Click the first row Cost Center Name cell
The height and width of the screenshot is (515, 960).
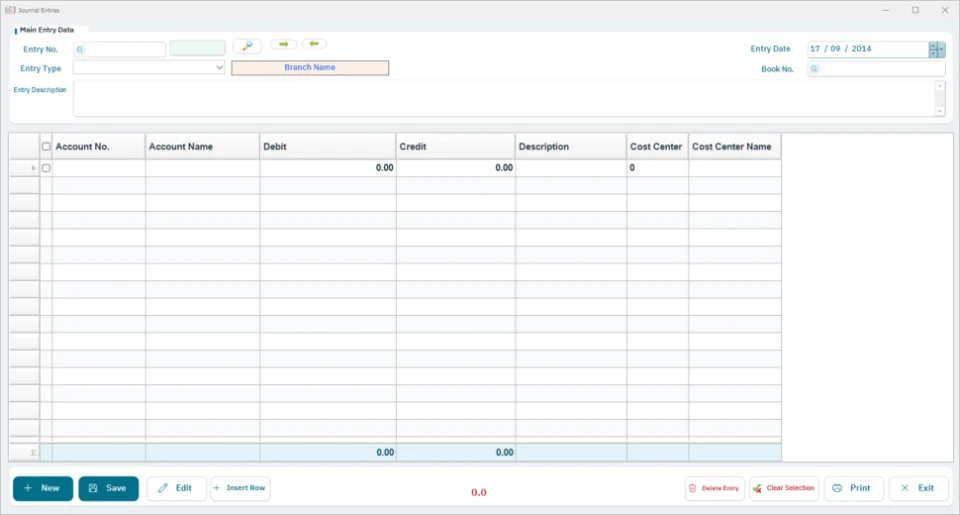[x=735, y=168]
